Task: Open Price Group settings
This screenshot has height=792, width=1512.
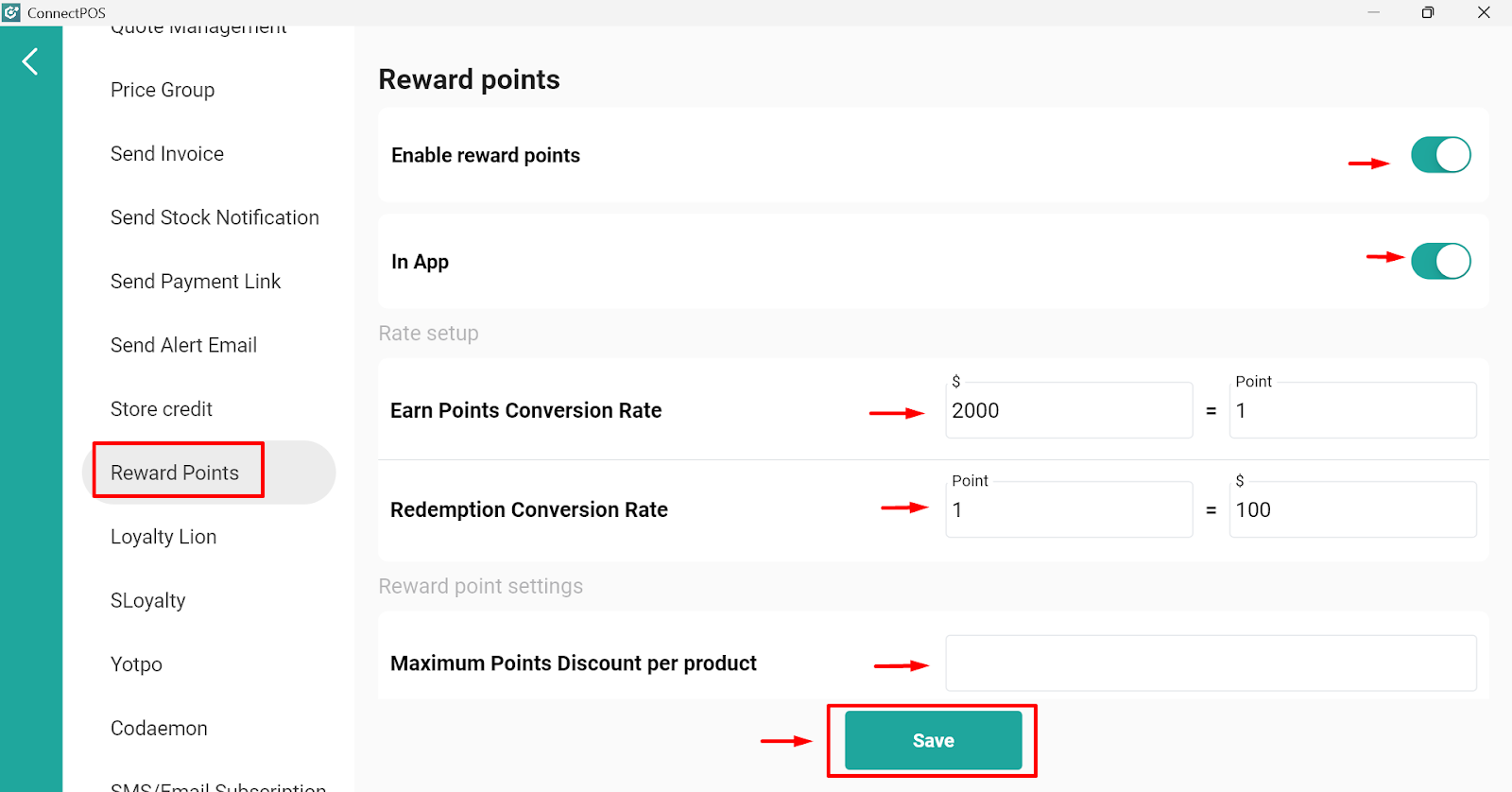Action: [x=163, y=90]
